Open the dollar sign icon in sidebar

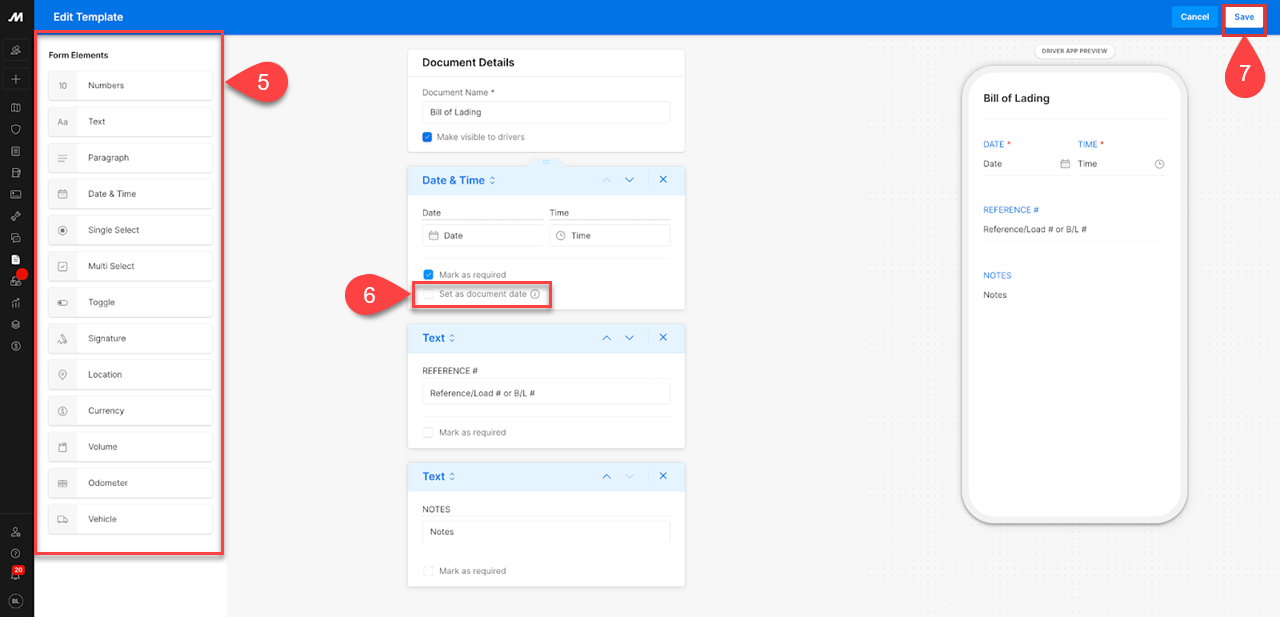coord(16,346)
